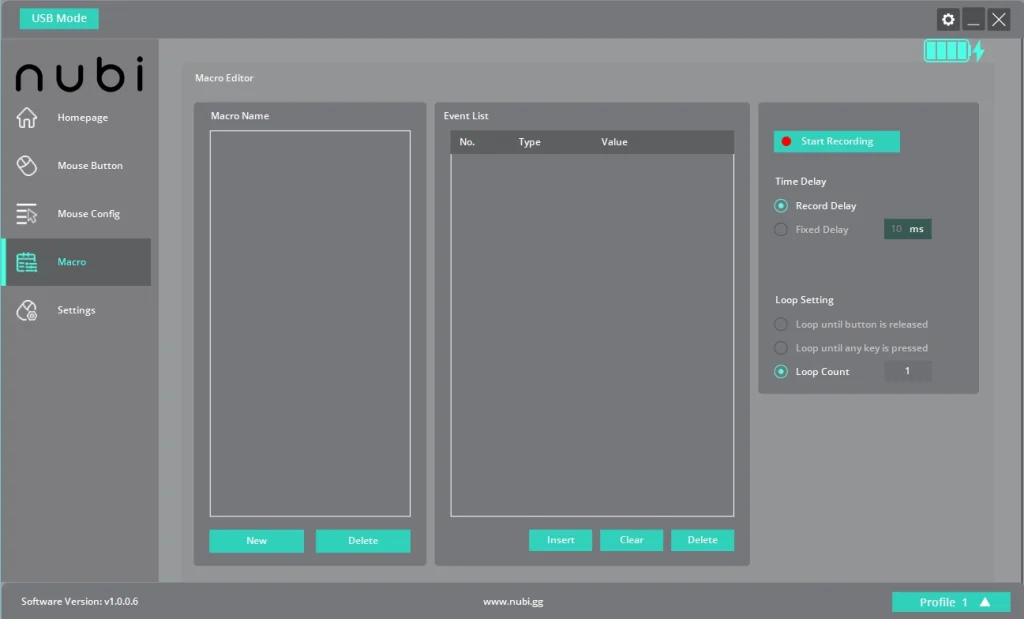Go to the Homepage tab label
Image resolution: width=1024 pixels, height=619 pixels.
coord(83,118)
